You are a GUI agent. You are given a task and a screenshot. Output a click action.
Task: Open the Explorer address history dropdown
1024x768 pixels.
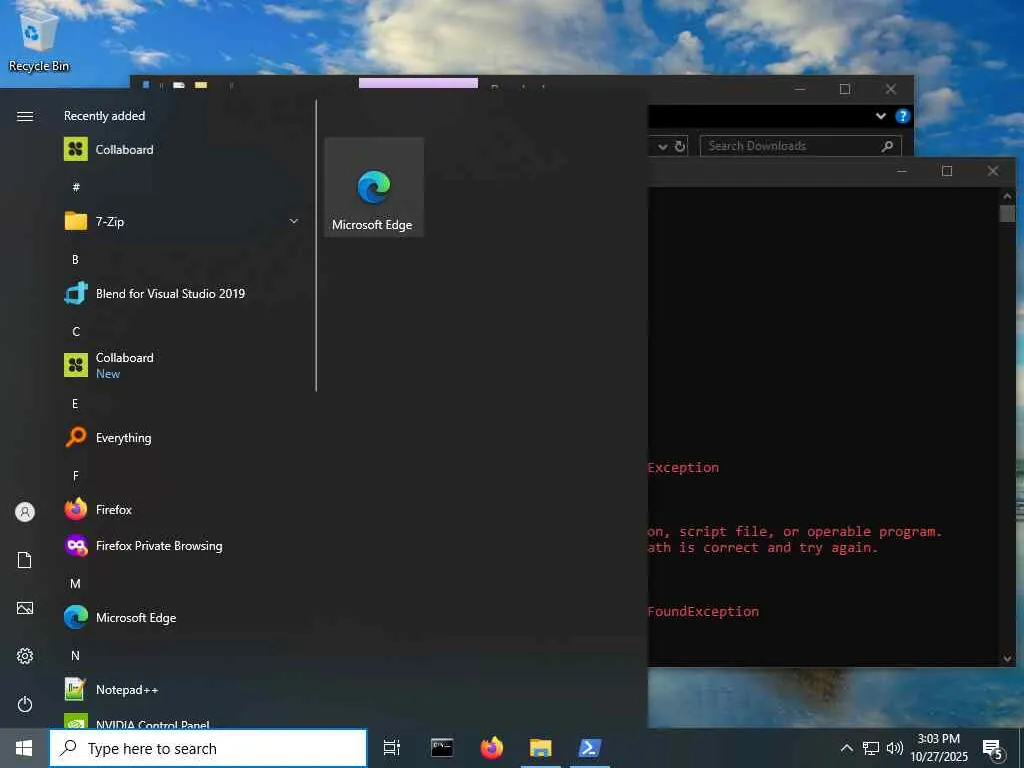[663, 146]
